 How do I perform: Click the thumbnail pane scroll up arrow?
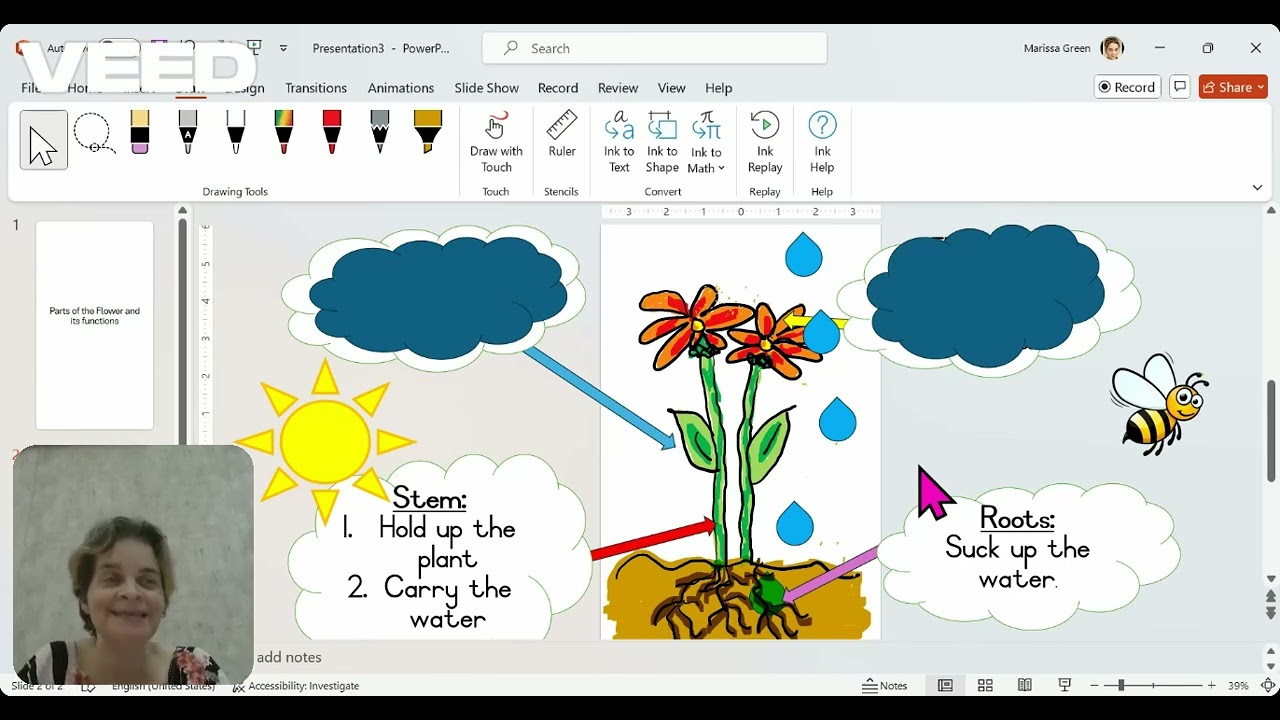pyautogui.click(x=182, y=210)
